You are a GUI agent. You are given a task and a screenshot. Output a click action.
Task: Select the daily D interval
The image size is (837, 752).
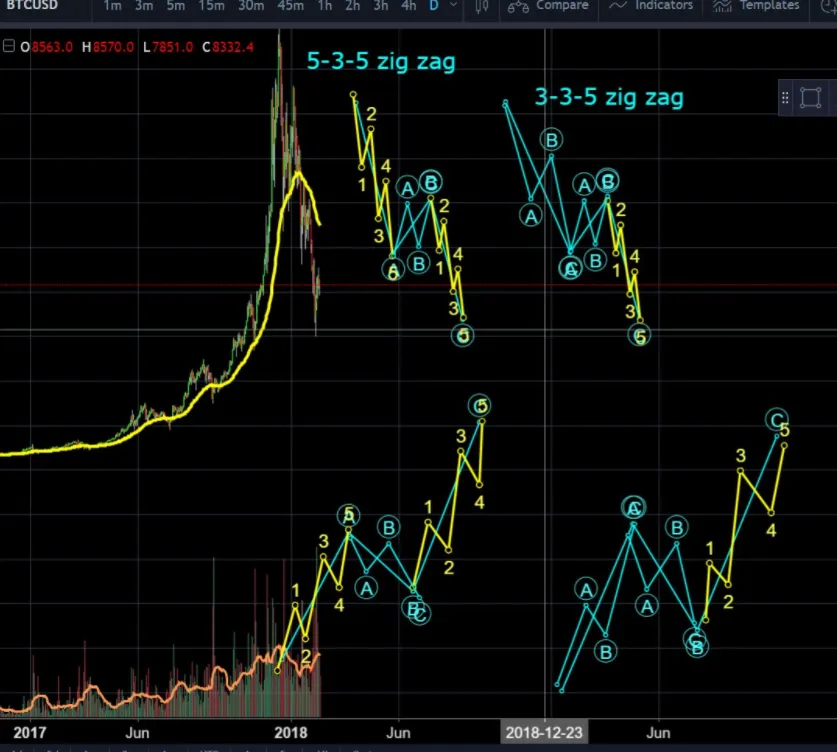click(x=434, y=6)
